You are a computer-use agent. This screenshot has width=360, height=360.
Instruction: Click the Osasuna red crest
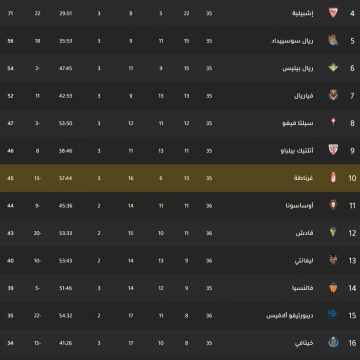coord(333,205)
